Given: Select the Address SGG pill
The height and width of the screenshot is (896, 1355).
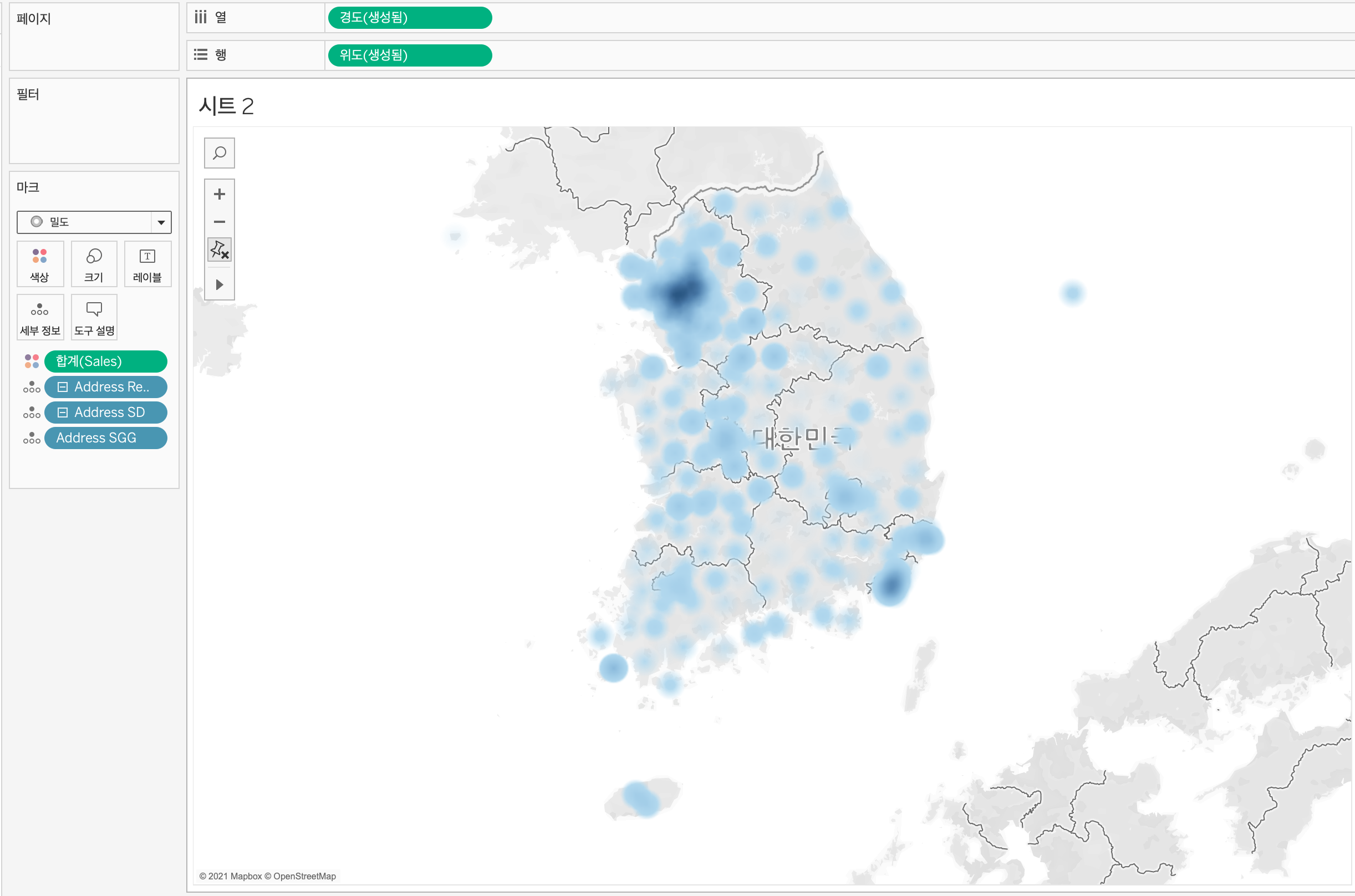Looking at the screenshot, I should [106, 437].
